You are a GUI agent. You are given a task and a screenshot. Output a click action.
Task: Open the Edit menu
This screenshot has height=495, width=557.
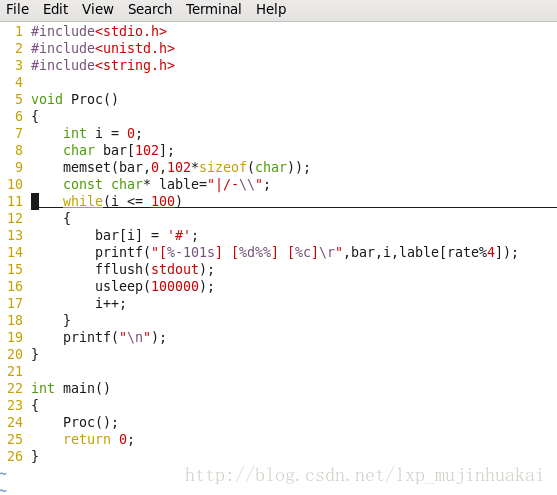55,9
